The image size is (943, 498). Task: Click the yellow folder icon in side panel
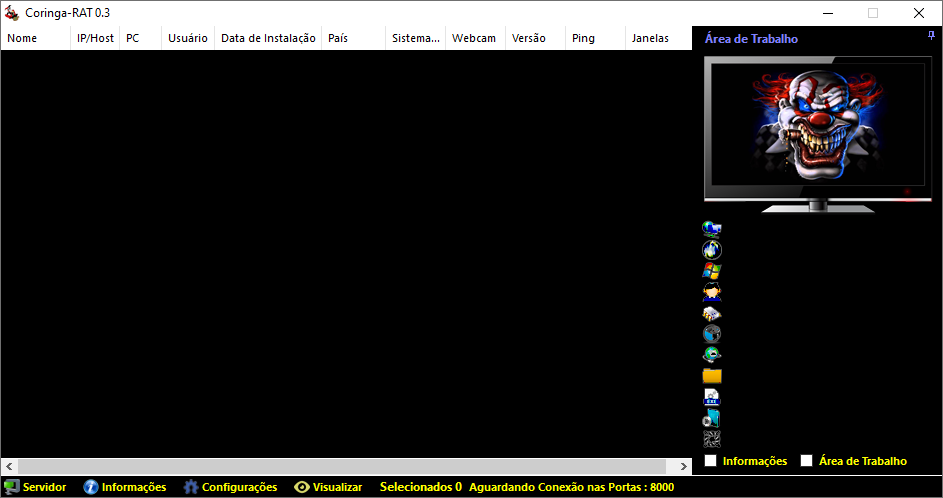[x=712, y=376]
